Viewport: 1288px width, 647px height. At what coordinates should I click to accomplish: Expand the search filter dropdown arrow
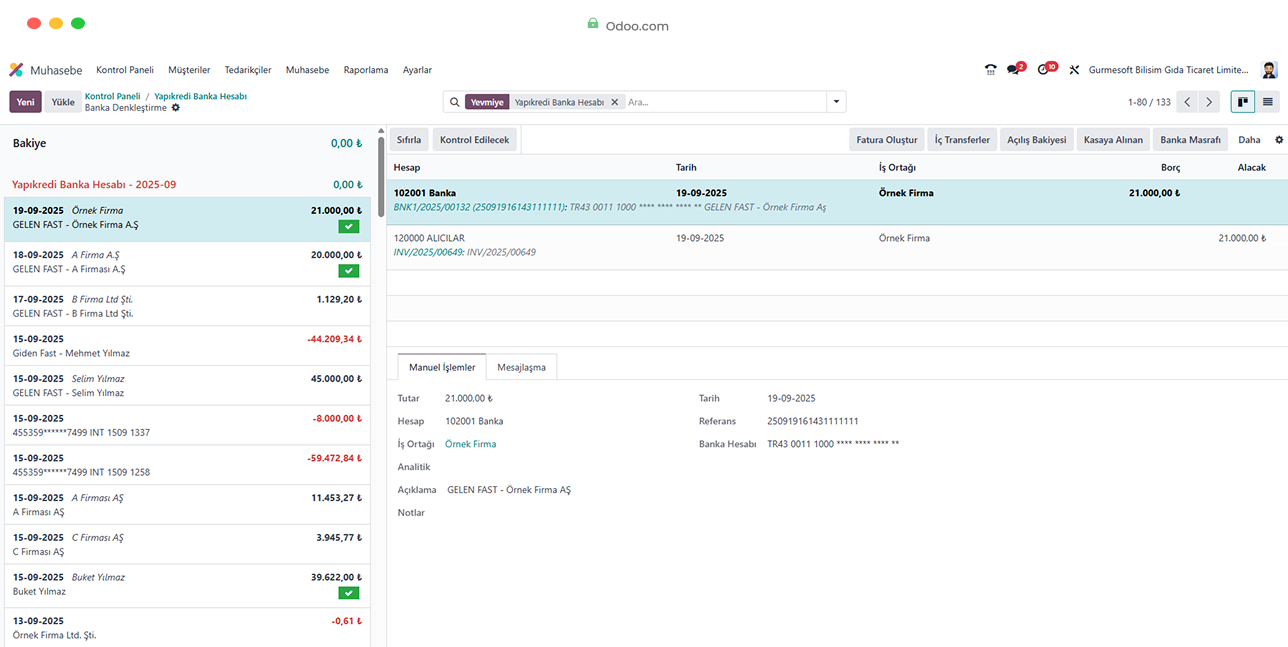835,102
